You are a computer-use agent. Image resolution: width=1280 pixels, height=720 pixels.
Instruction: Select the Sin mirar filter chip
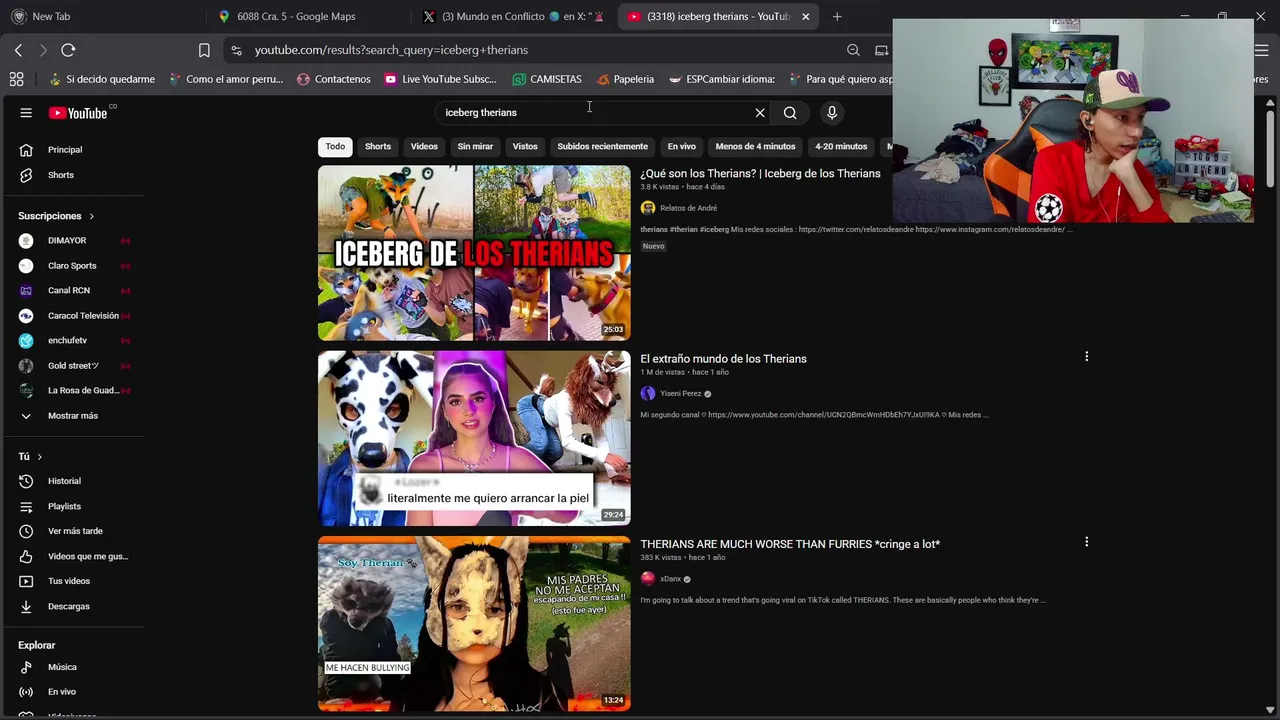click(x=475, y=147)
